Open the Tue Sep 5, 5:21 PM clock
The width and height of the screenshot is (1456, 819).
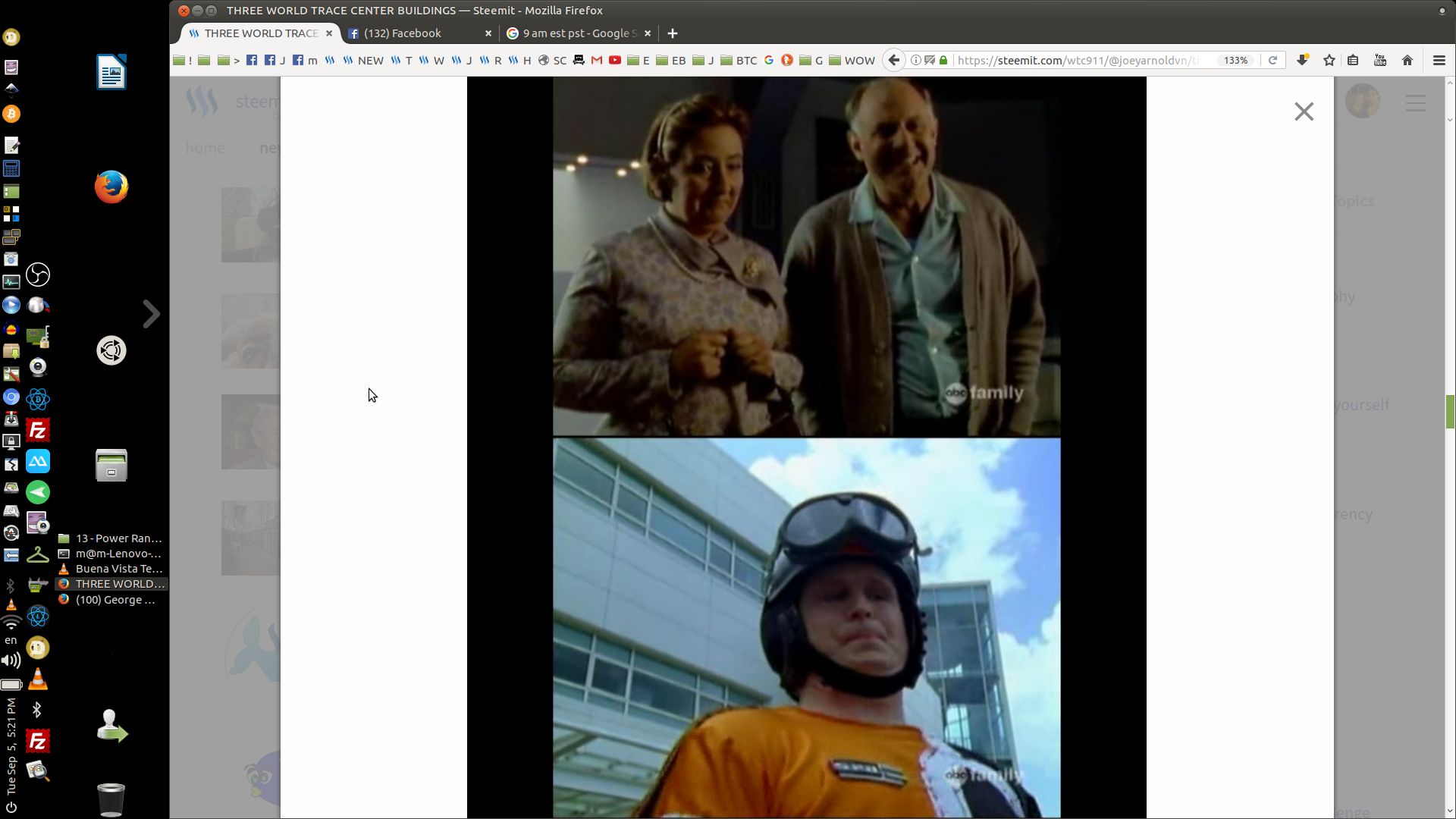click(11, 746)
